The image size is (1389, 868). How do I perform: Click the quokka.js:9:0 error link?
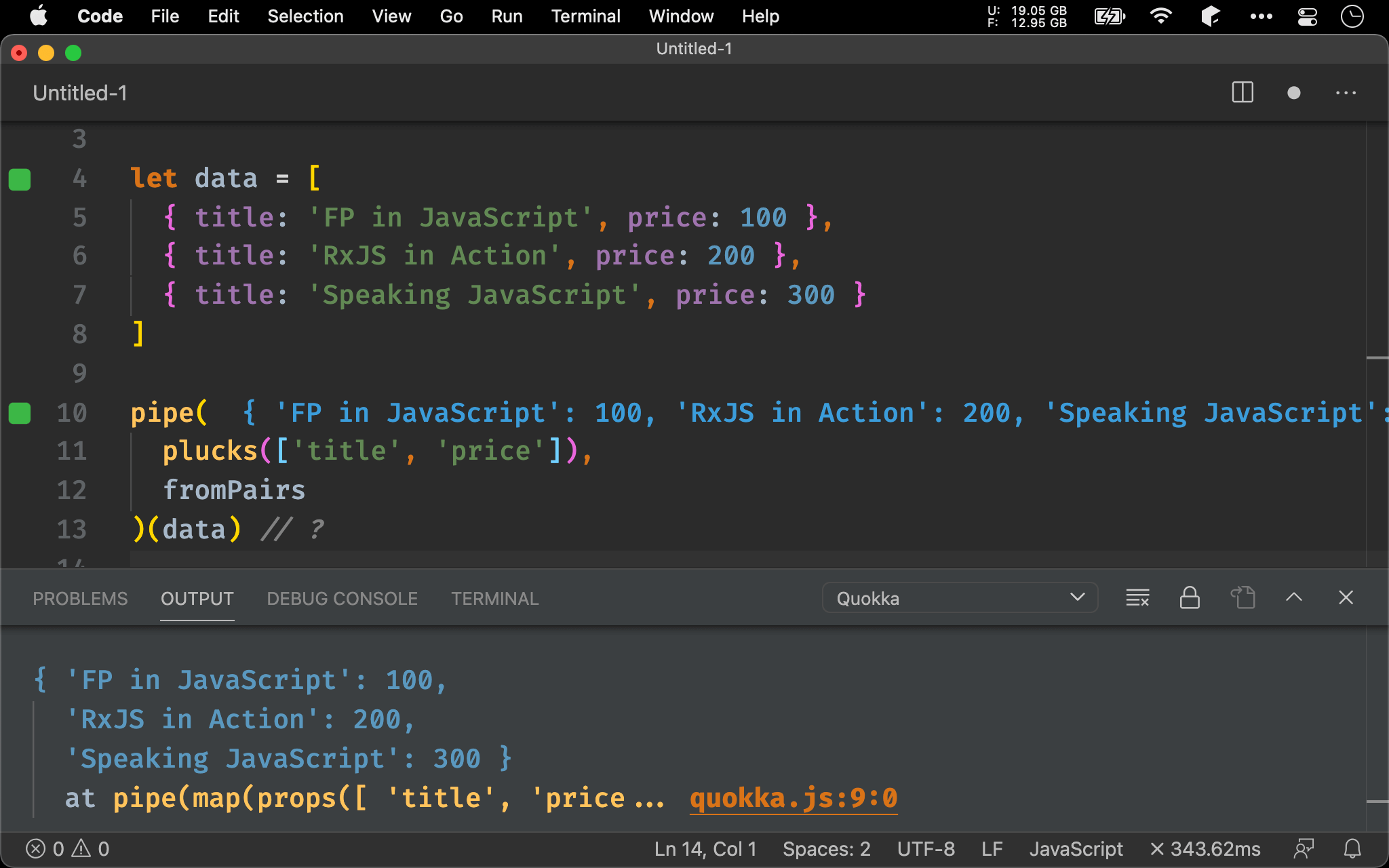pyautogui.click(x=793, y=797)
